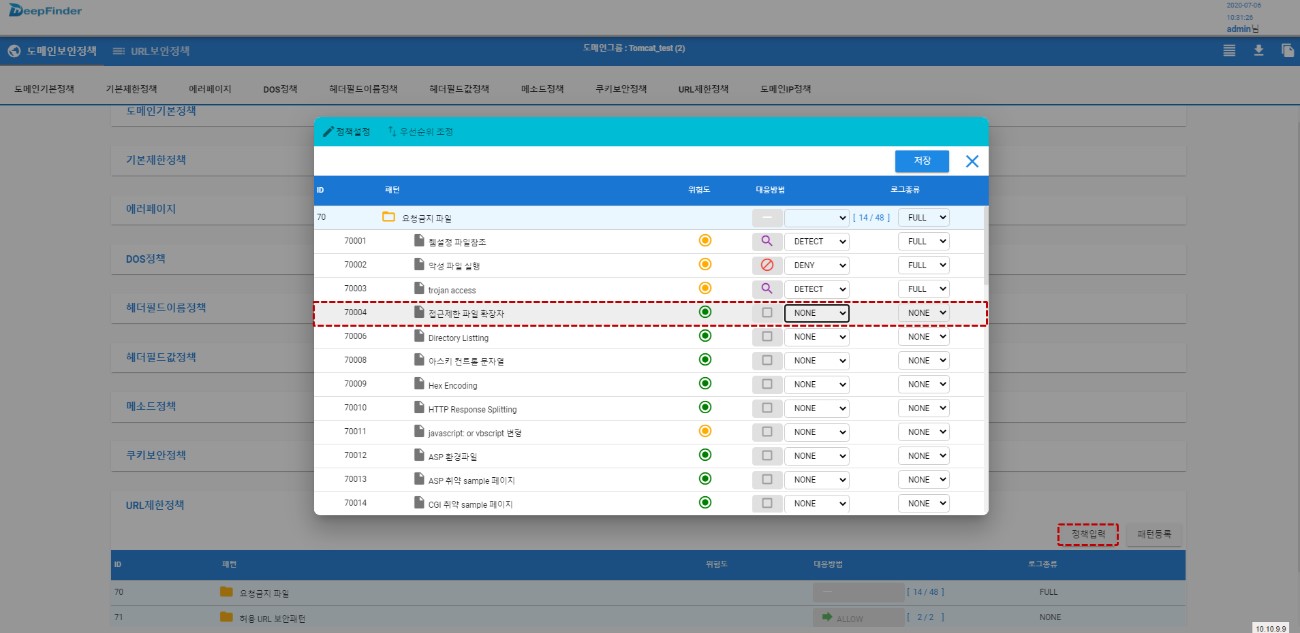This screenshot has height=633, width=1300.
Task: Expand the 헤더필드값정책 section in the page body
Action: coord(648,358)
